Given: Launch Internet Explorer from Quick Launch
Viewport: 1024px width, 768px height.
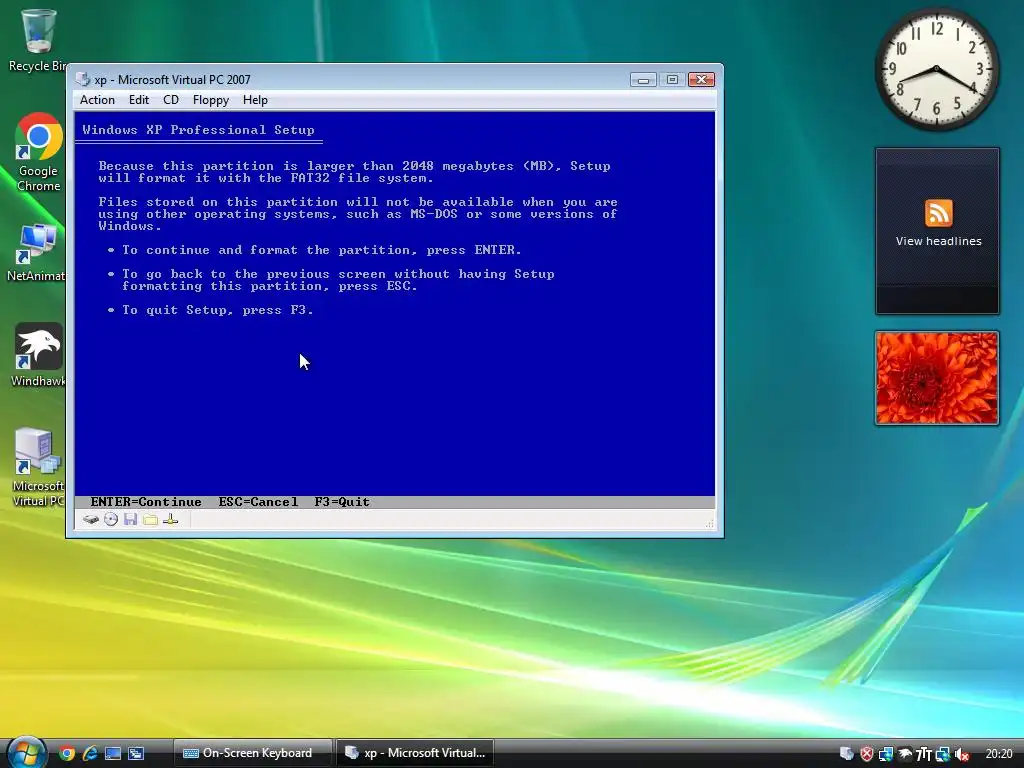Looking at the screenshot, I should point(89,754).
